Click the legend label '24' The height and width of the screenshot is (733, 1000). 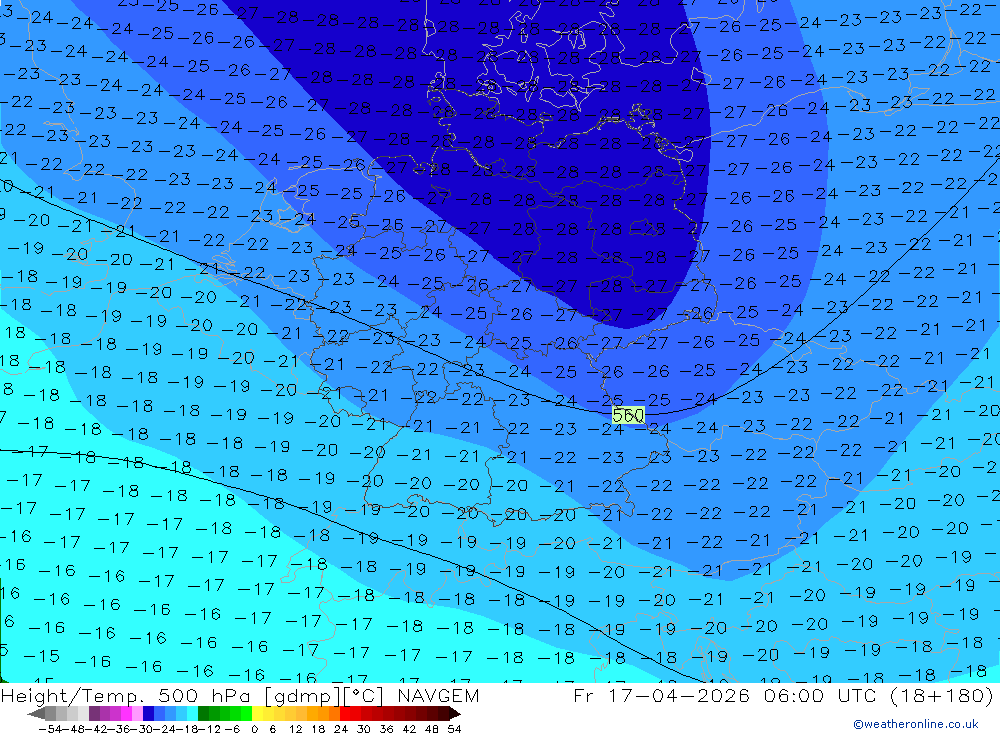pyautogui.click(x=341, y=729)
